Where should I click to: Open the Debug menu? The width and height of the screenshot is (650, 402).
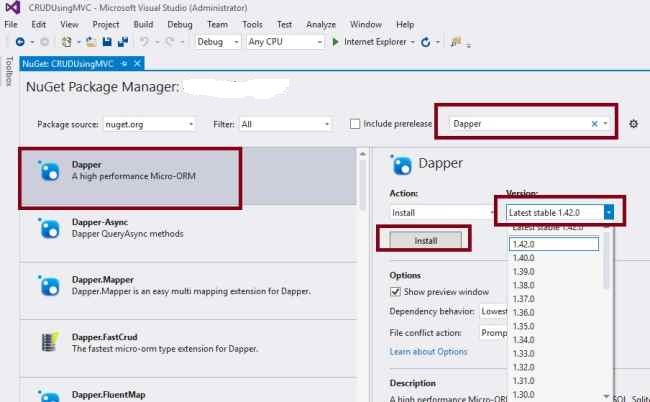tap(179, 24)
